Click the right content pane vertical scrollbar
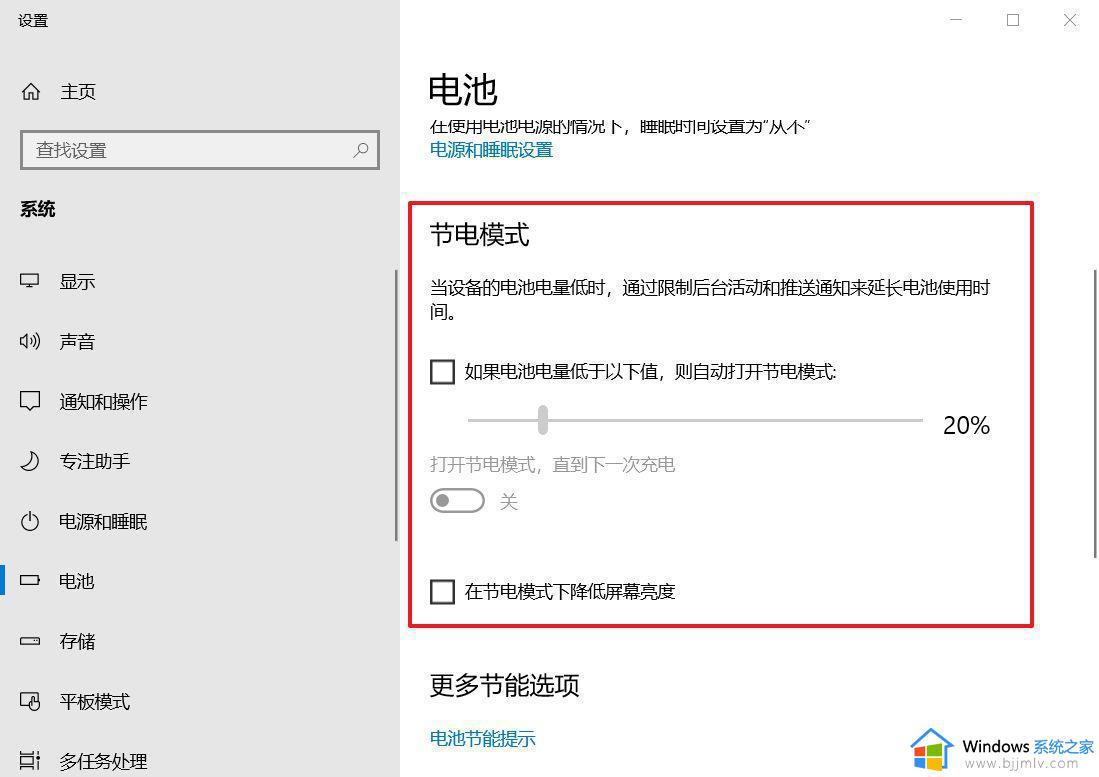This screenshot has width=1099, height=777. 1095,413
